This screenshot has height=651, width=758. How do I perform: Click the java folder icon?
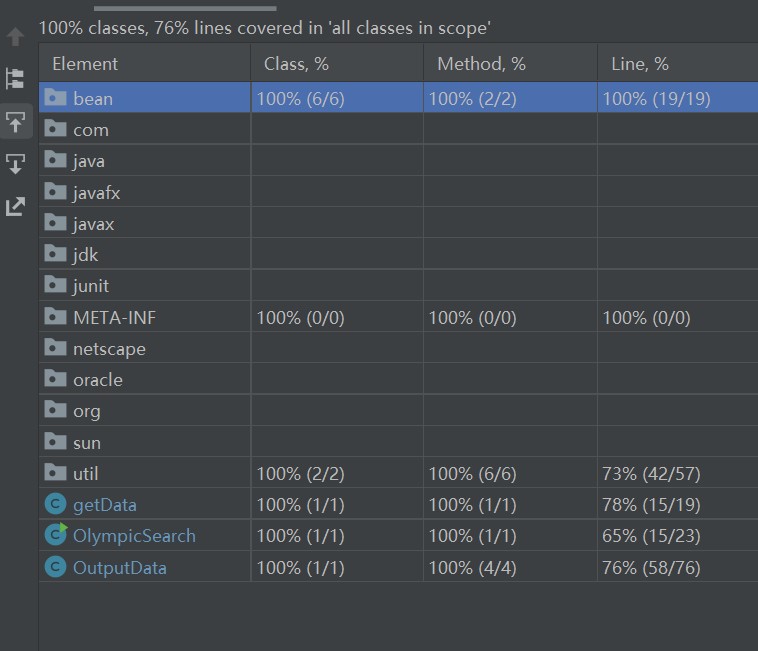pos(55,159)
